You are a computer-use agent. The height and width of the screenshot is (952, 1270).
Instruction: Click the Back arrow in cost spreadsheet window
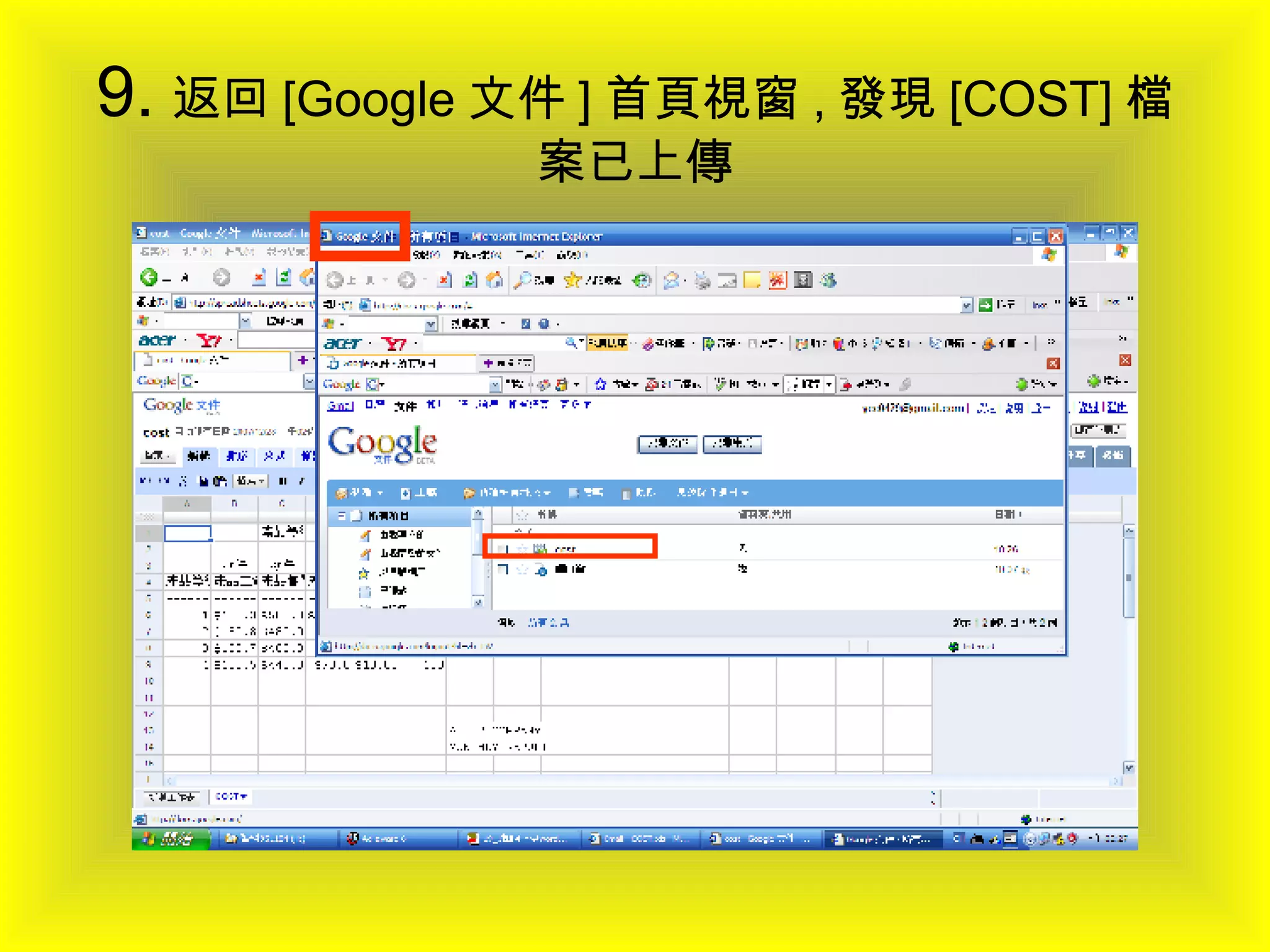149,277
